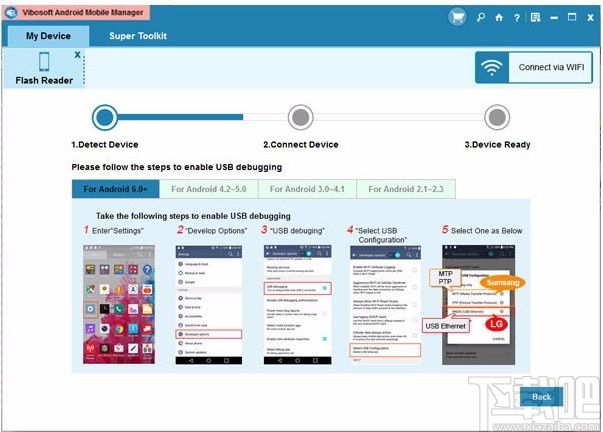Open the Develop Options phone screenshot

point(209,305)
